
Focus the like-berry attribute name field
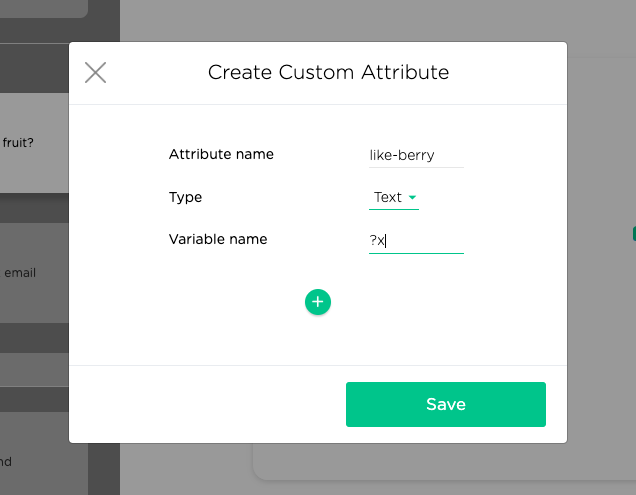tap(416, 156)
